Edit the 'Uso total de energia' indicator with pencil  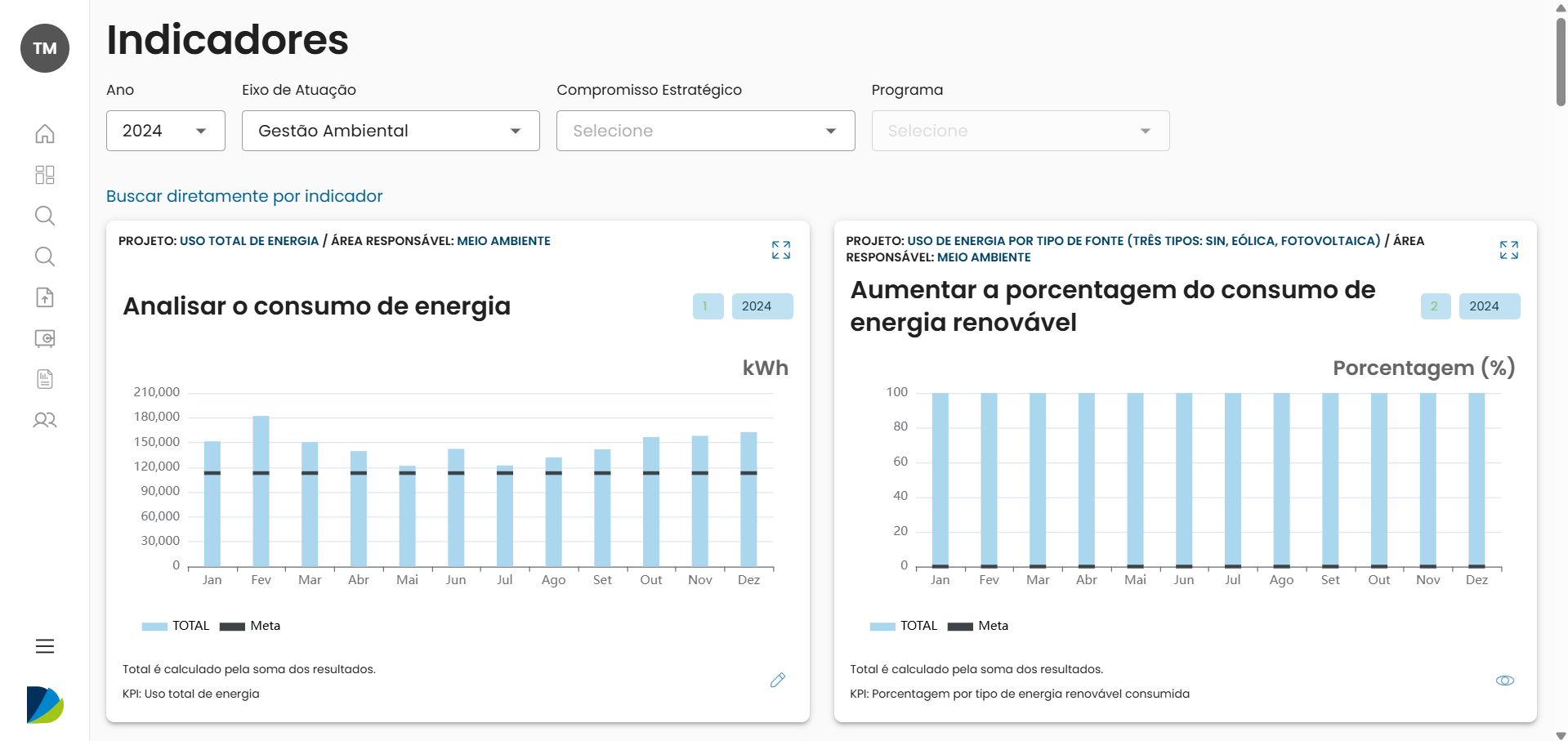pyautogui.click(x=778, y=680)
